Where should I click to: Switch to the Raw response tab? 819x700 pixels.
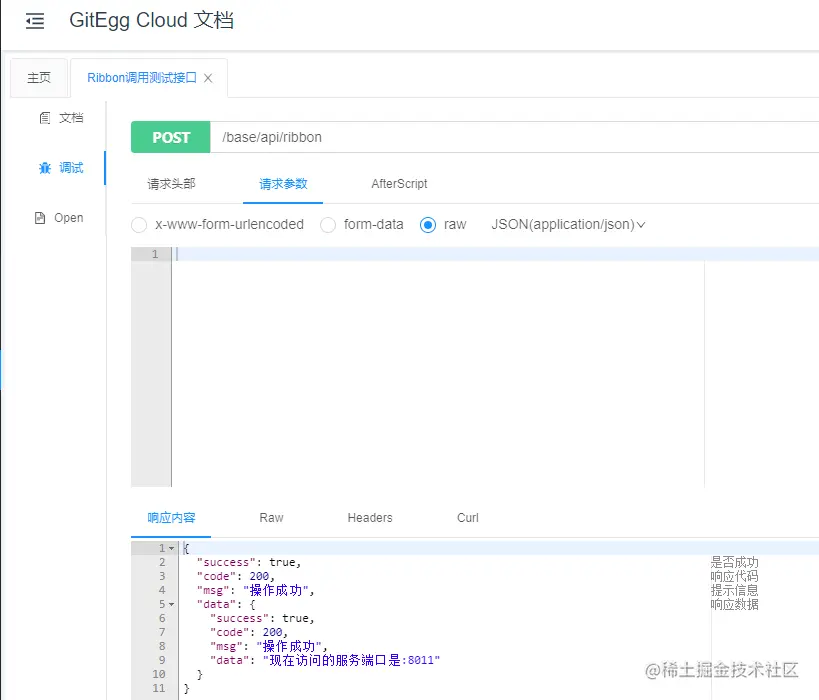[x=272, y=518]
